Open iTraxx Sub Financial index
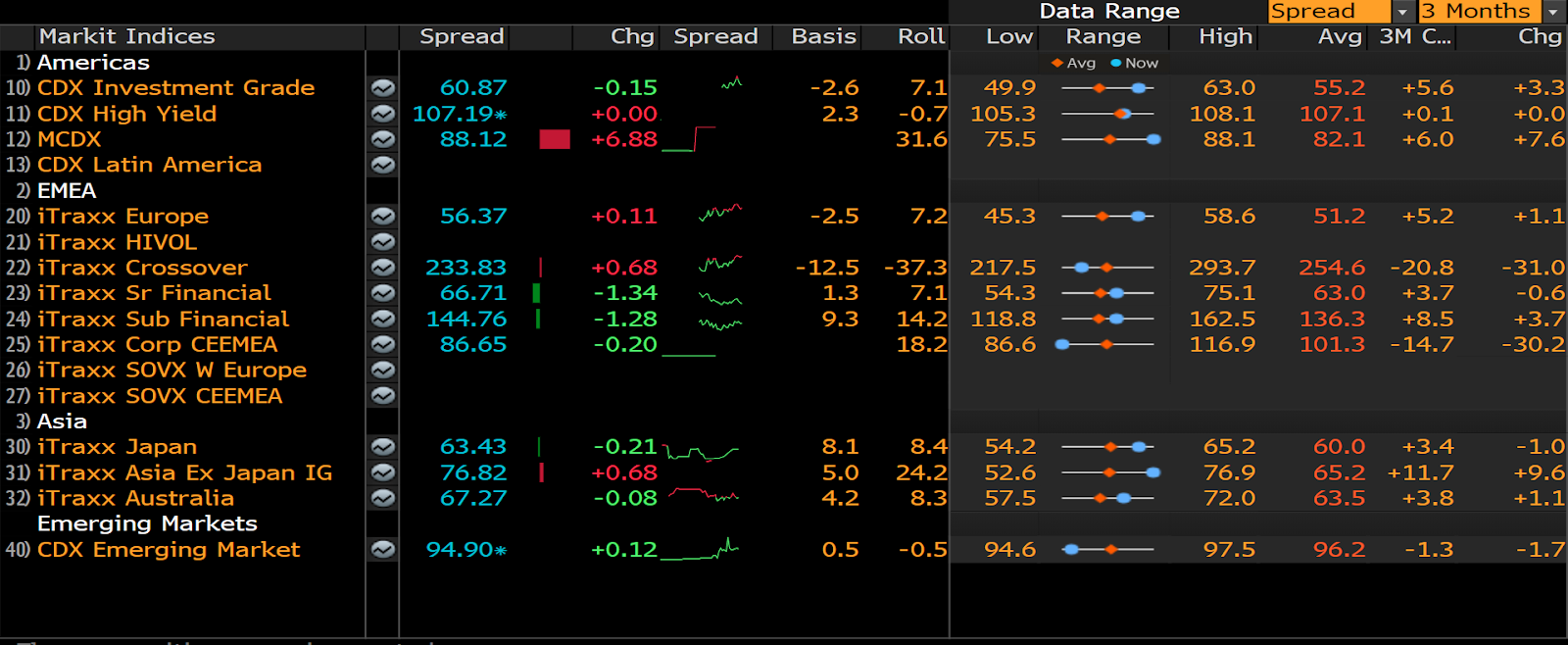Image resolution: width=1568 pixels, height=645 pixels. click(163, 319)
